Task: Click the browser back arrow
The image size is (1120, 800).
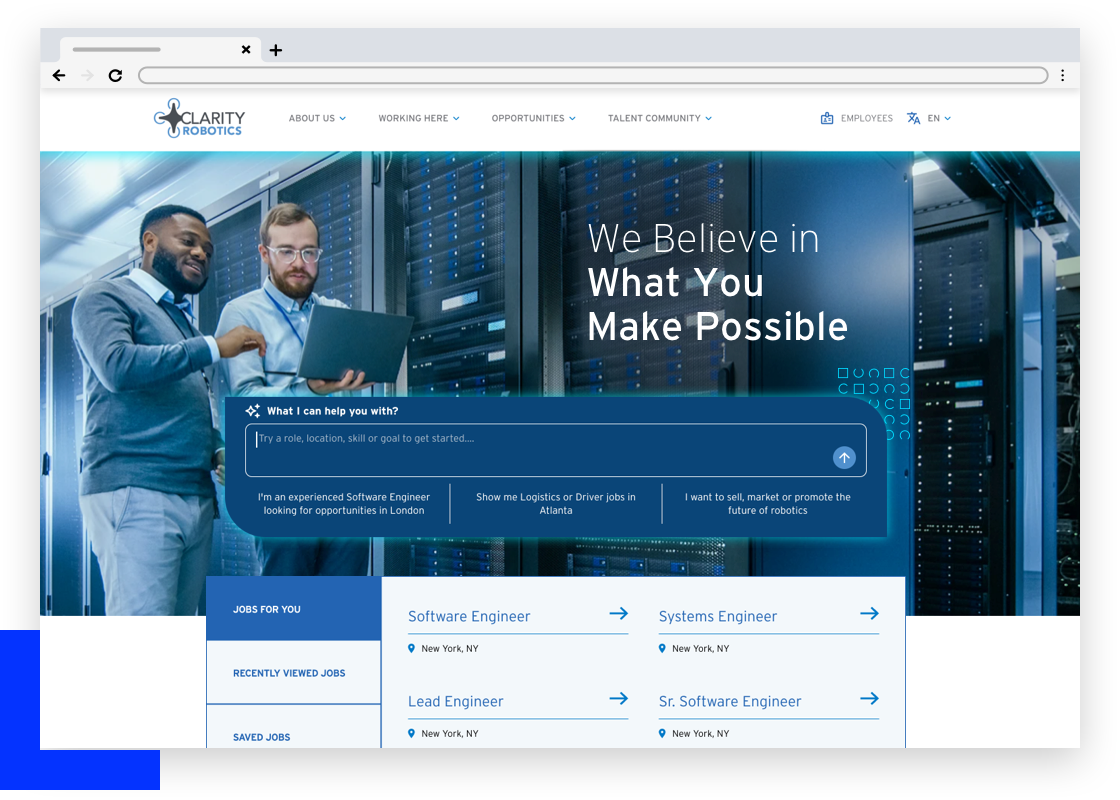Action: pos(59,75)
